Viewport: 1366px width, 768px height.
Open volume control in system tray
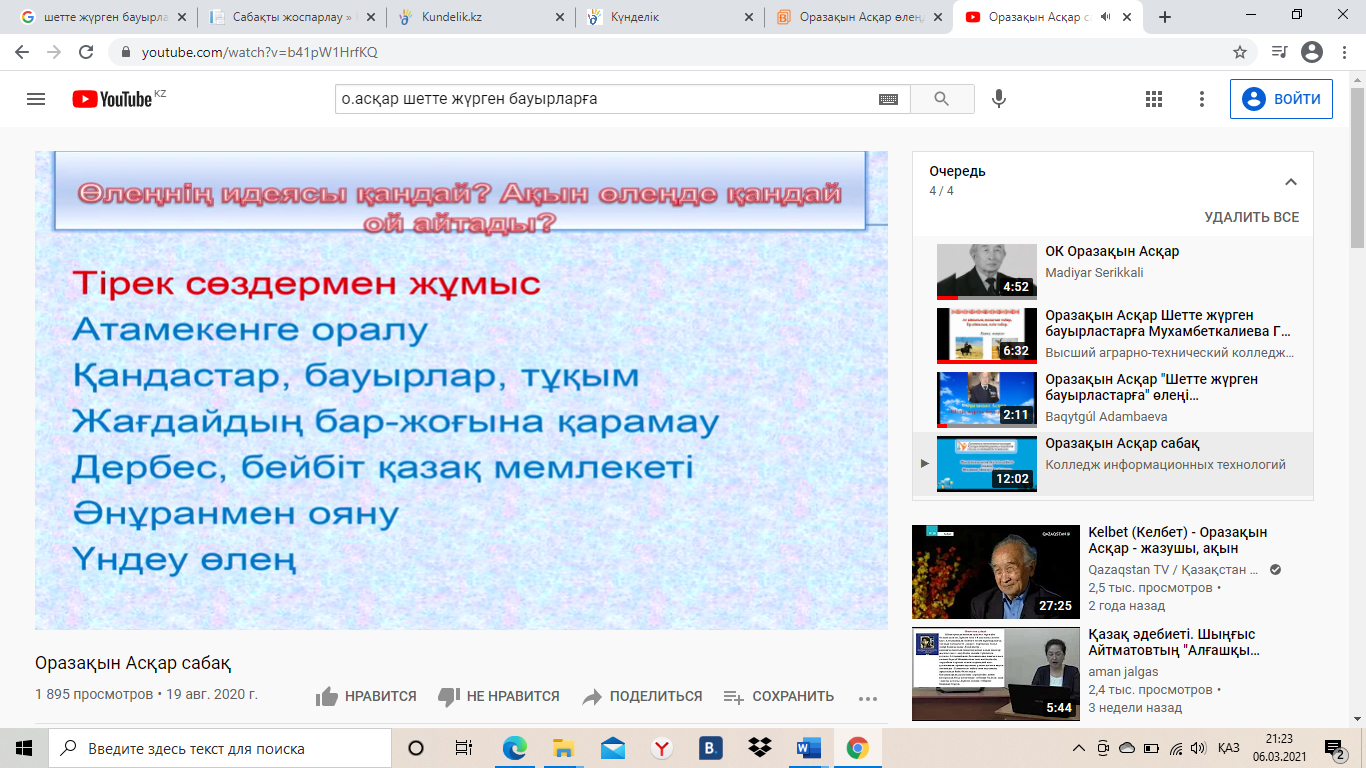pos(1199,748)
